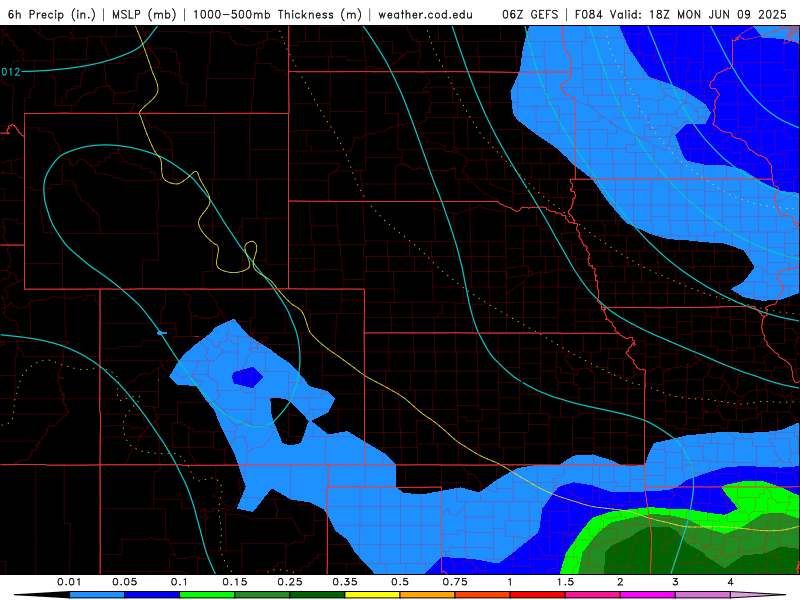Click the 'MSLP (mb)' header label
Image resolution: width=800 pixels, height=600 pixels.
pos(144,14)
